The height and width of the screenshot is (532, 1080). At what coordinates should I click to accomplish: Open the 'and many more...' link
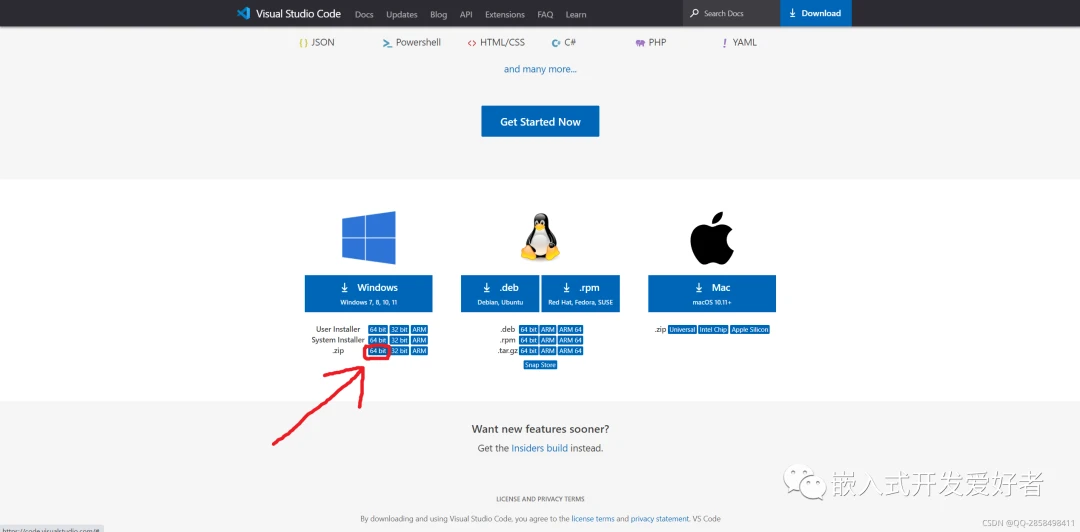tap(540, 69)
